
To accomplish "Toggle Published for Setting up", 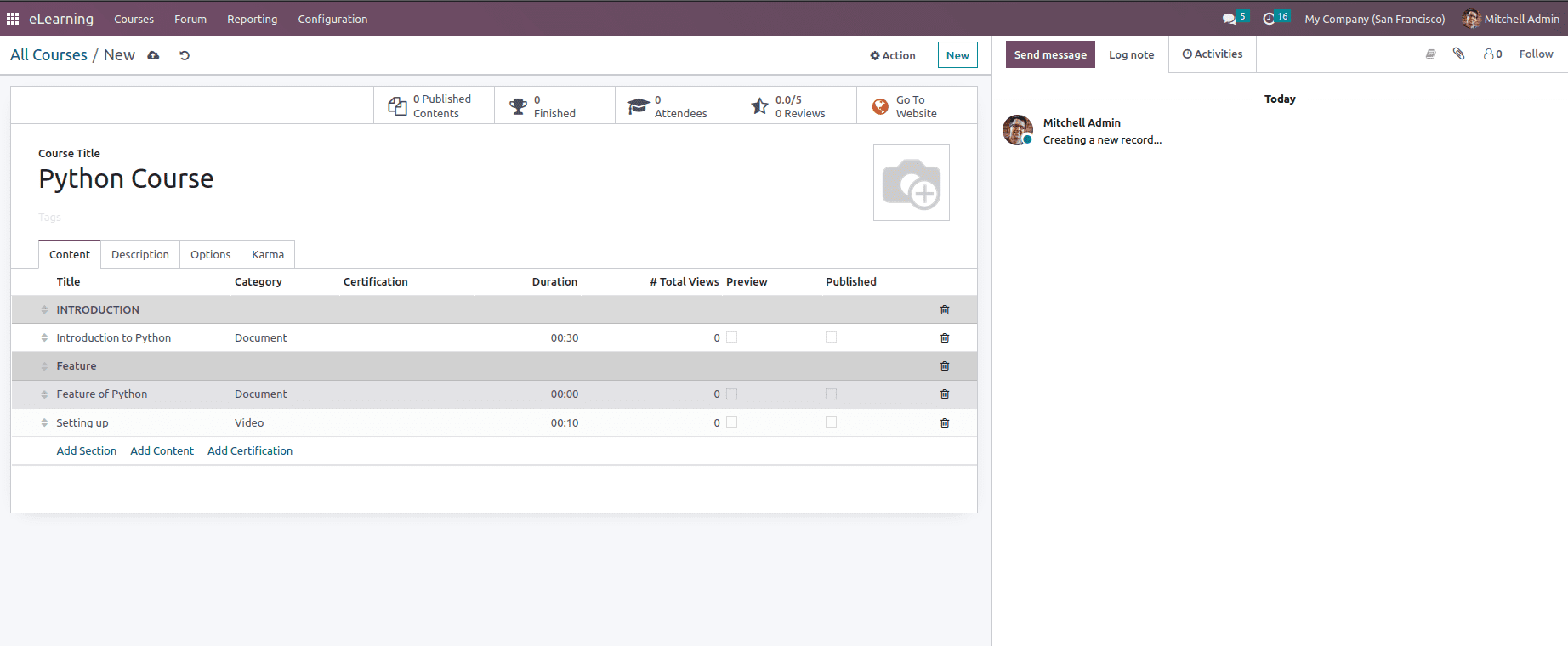I will (832, 422).
